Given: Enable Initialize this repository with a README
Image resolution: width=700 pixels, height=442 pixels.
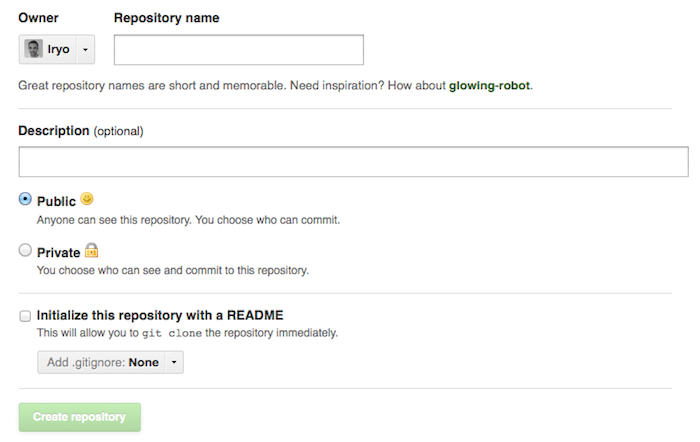Looking at the screenshot, I should click(25, 315).
